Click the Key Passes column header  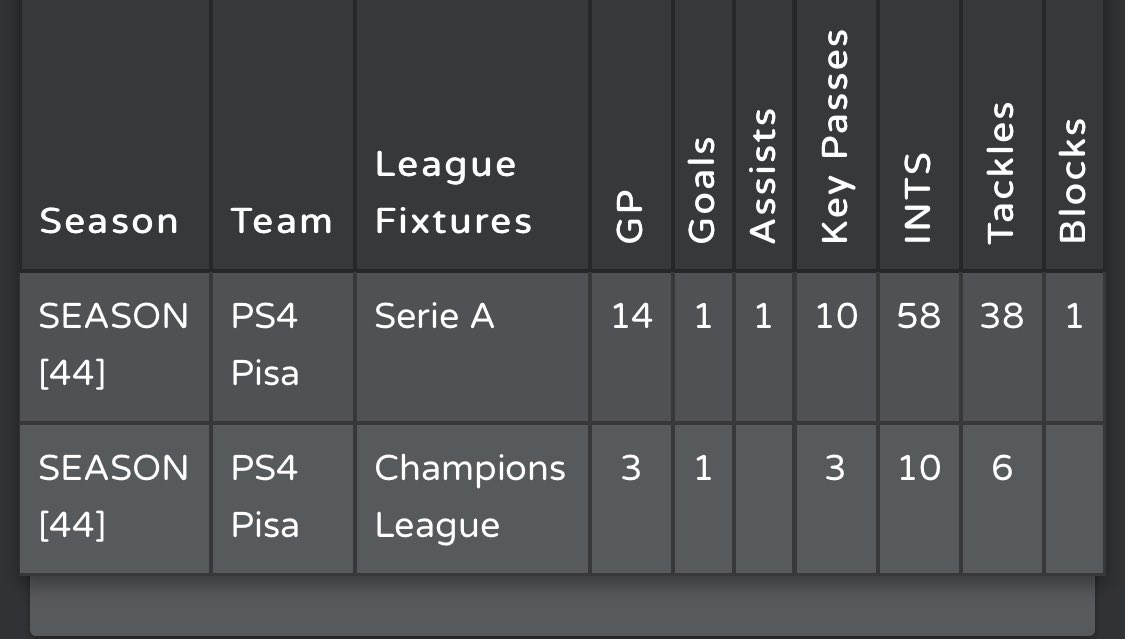[x=835, y=136]
